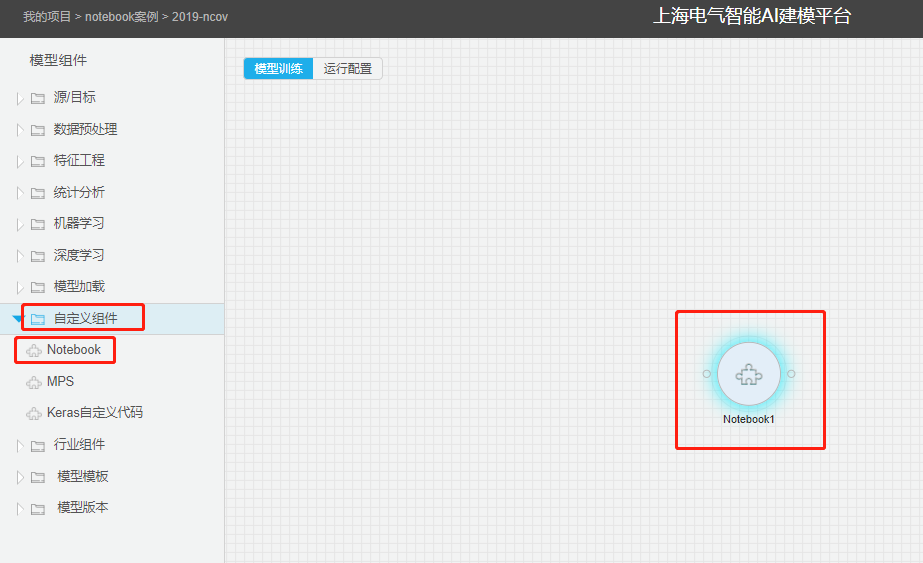The width and height of the screenshot is (923, 563).
Task: Select the 数据预处理 category label
Action: (85, 129)
